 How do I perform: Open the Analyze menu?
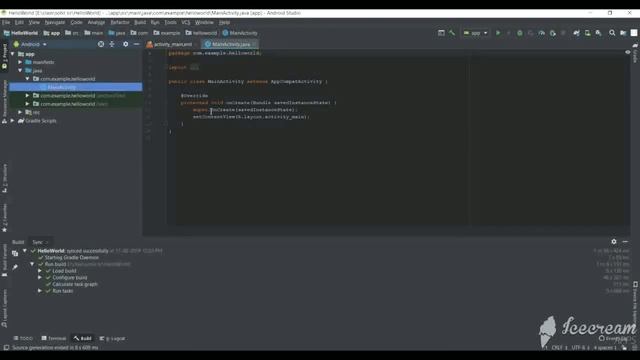coord(96,22)
